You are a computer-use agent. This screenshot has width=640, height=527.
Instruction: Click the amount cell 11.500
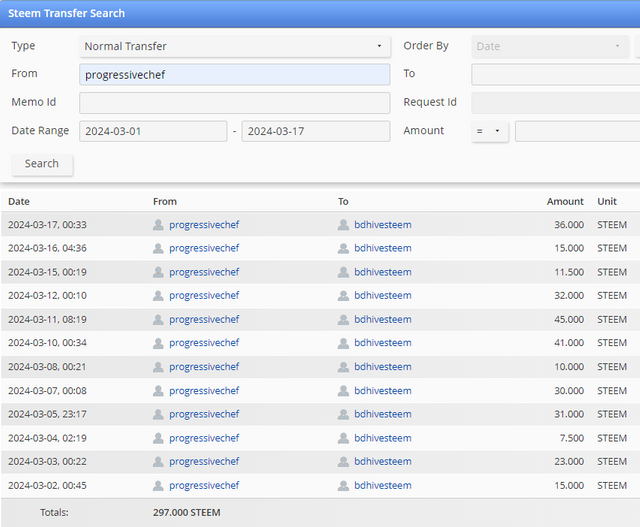[569, 272]
